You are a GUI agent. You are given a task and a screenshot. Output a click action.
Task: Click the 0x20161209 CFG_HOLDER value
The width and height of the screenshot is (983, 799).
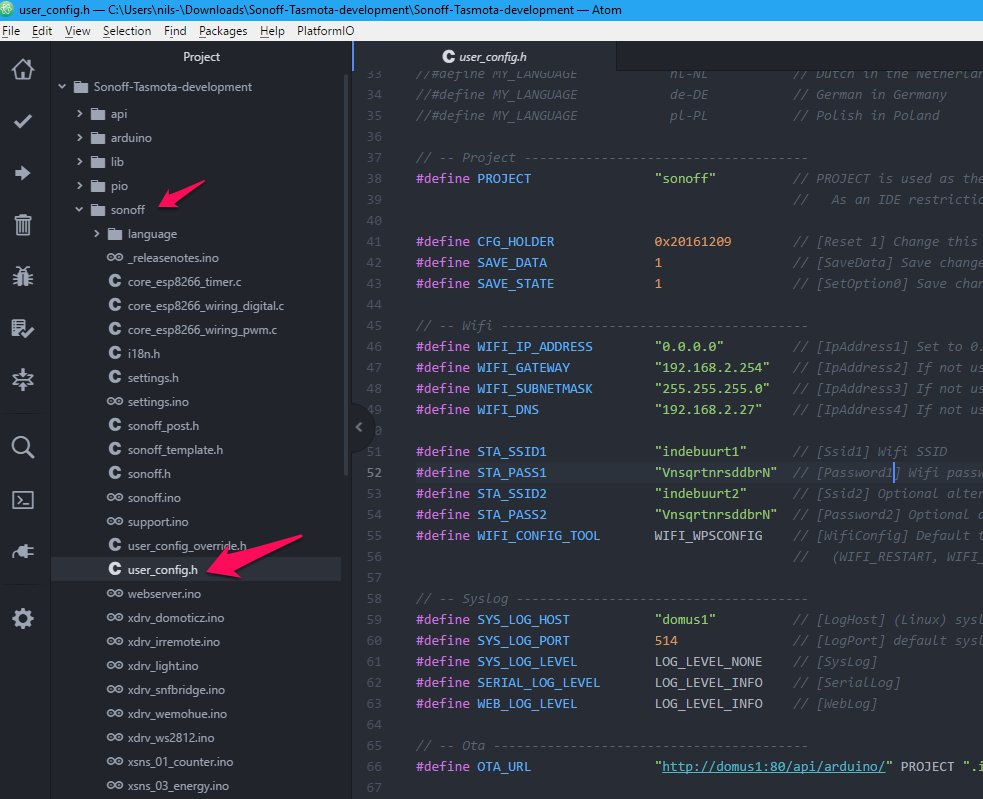coord(693,241)
